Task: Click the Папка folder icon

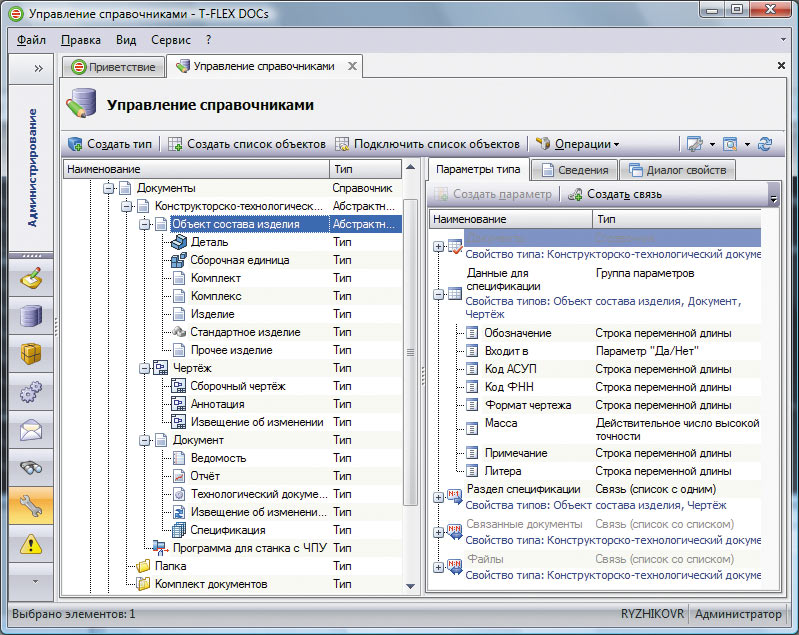Action: point(143,566)
